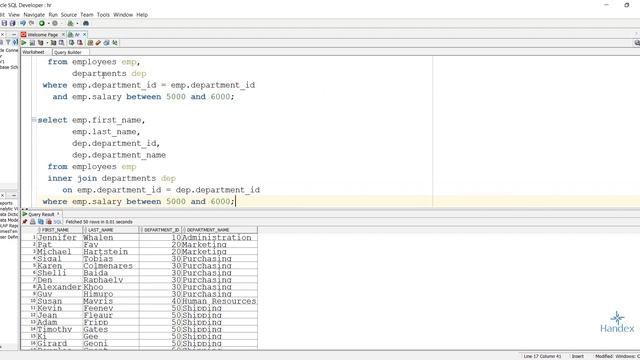Click the Save icon in main toolbar
This screenshot has height=360, width=640.
4,23
